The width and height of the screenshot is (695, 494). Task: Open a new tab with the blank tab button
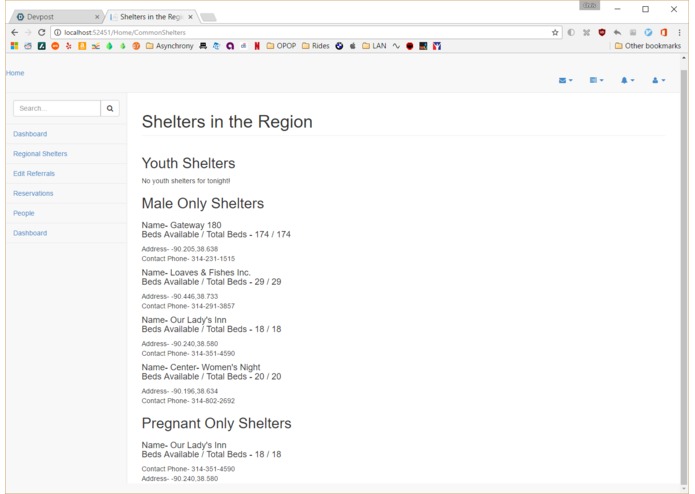coord(208,17)
